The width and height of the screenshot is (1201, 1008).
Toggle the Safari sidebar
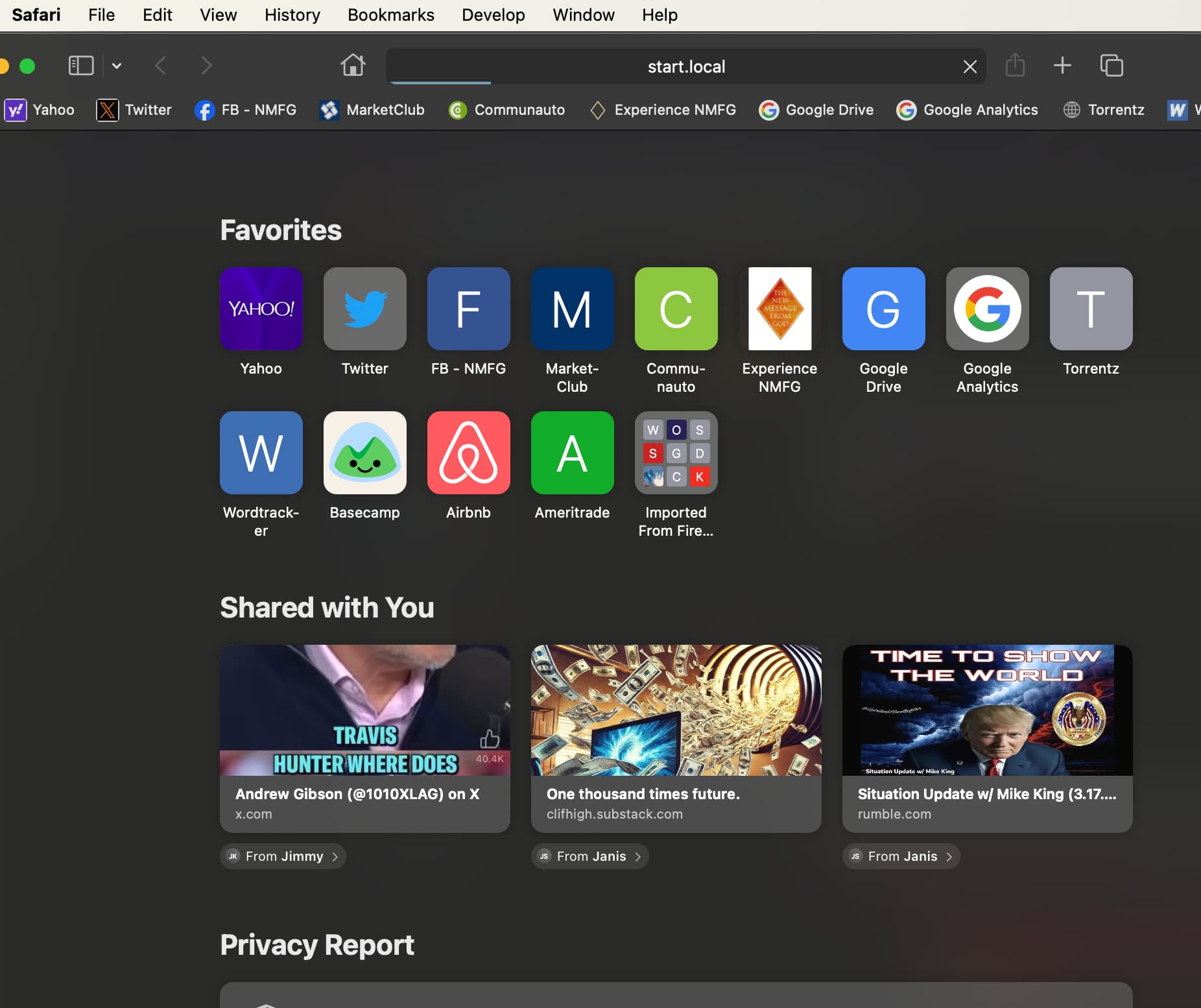81,66
